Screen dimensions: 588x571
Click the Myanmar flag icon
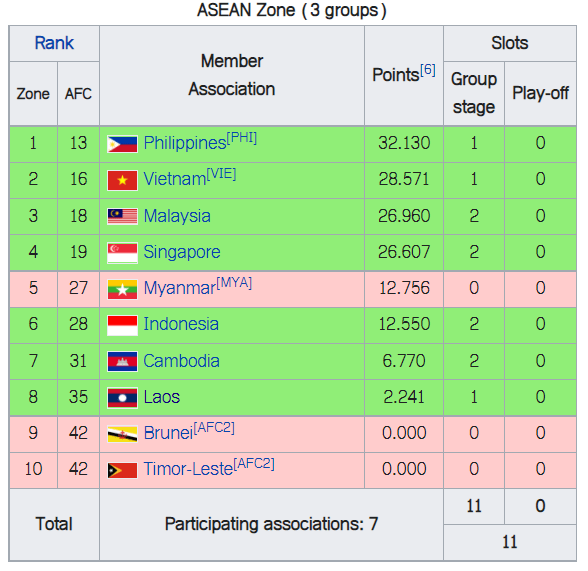[122, 289]
